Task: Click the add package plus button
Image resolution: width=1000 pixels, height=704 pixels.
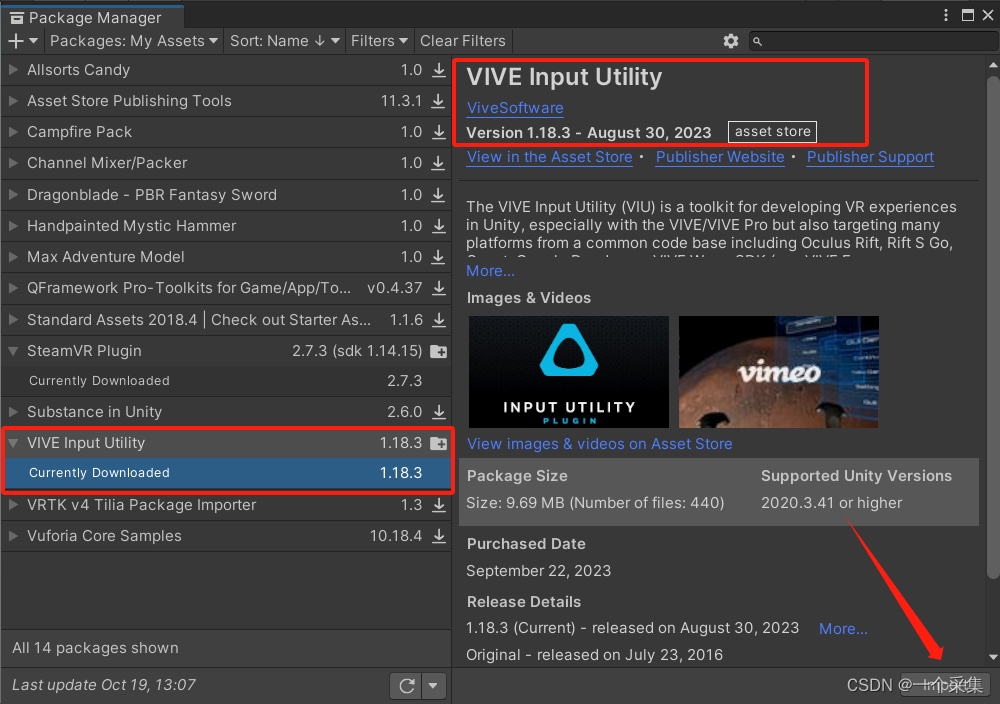Action: pyautogui.click(x=23, y=41)
